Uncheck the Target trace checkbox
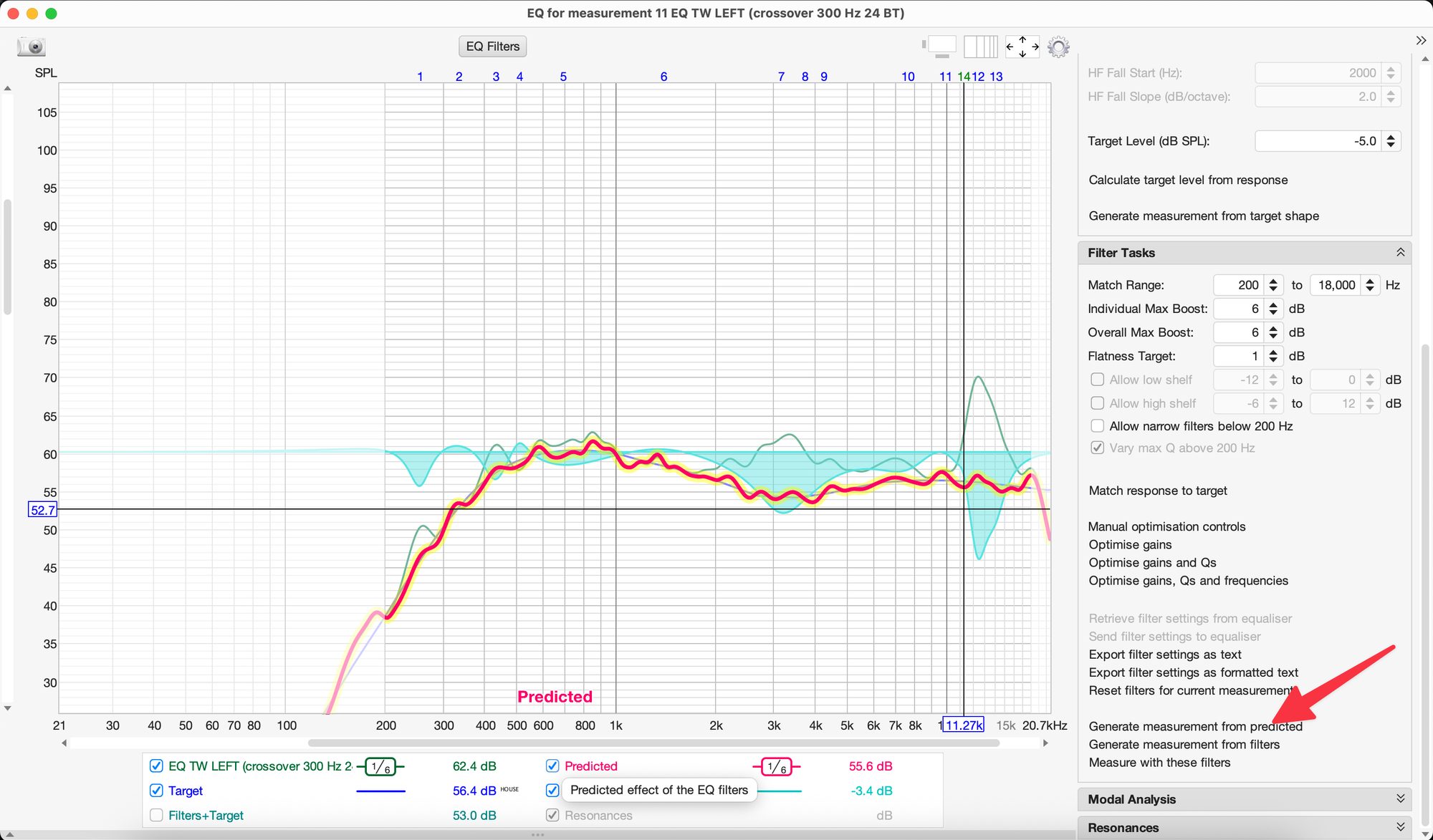1433x840 pixels. tap(156, 791)
